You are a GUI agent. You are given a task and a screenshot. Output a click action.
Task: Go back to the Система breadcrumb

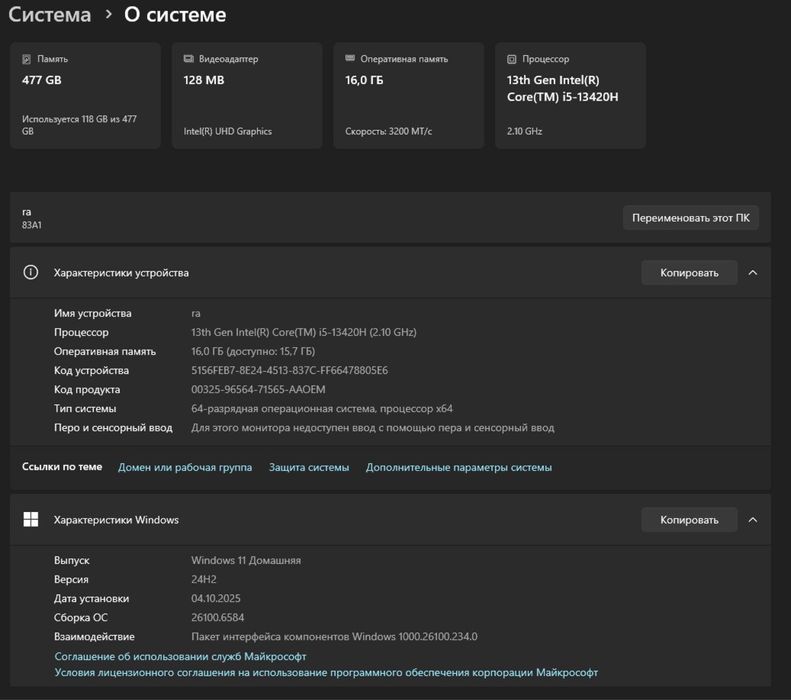click(49, 15)
